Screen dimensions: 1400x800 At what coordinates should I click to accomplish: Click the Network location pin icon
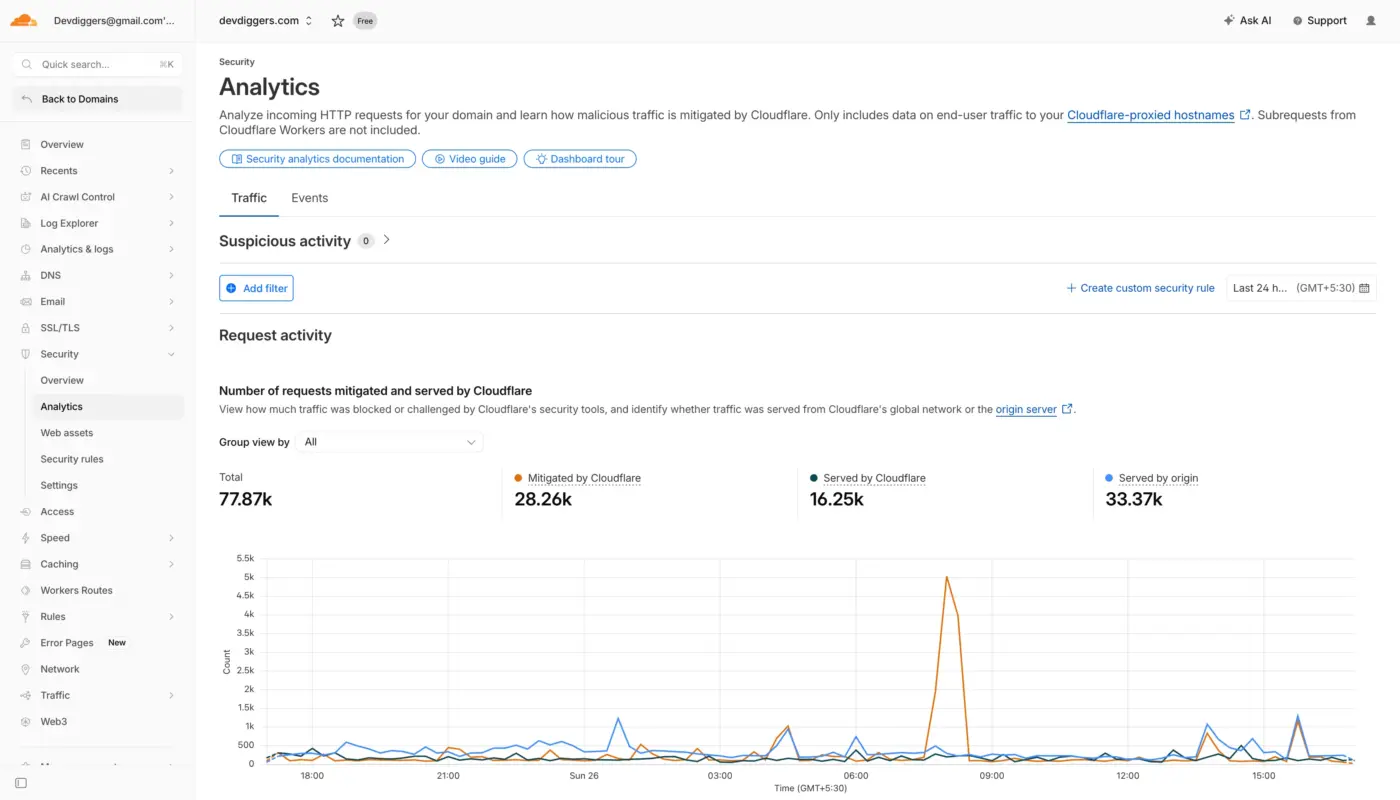[x=26, y=669]
